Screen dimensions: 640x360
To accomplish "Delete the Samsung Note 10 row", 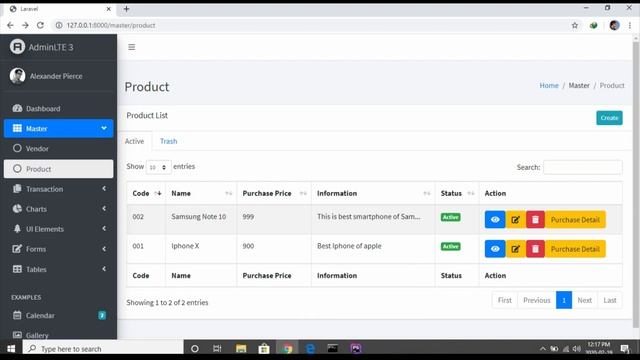I will click(535, 220).
